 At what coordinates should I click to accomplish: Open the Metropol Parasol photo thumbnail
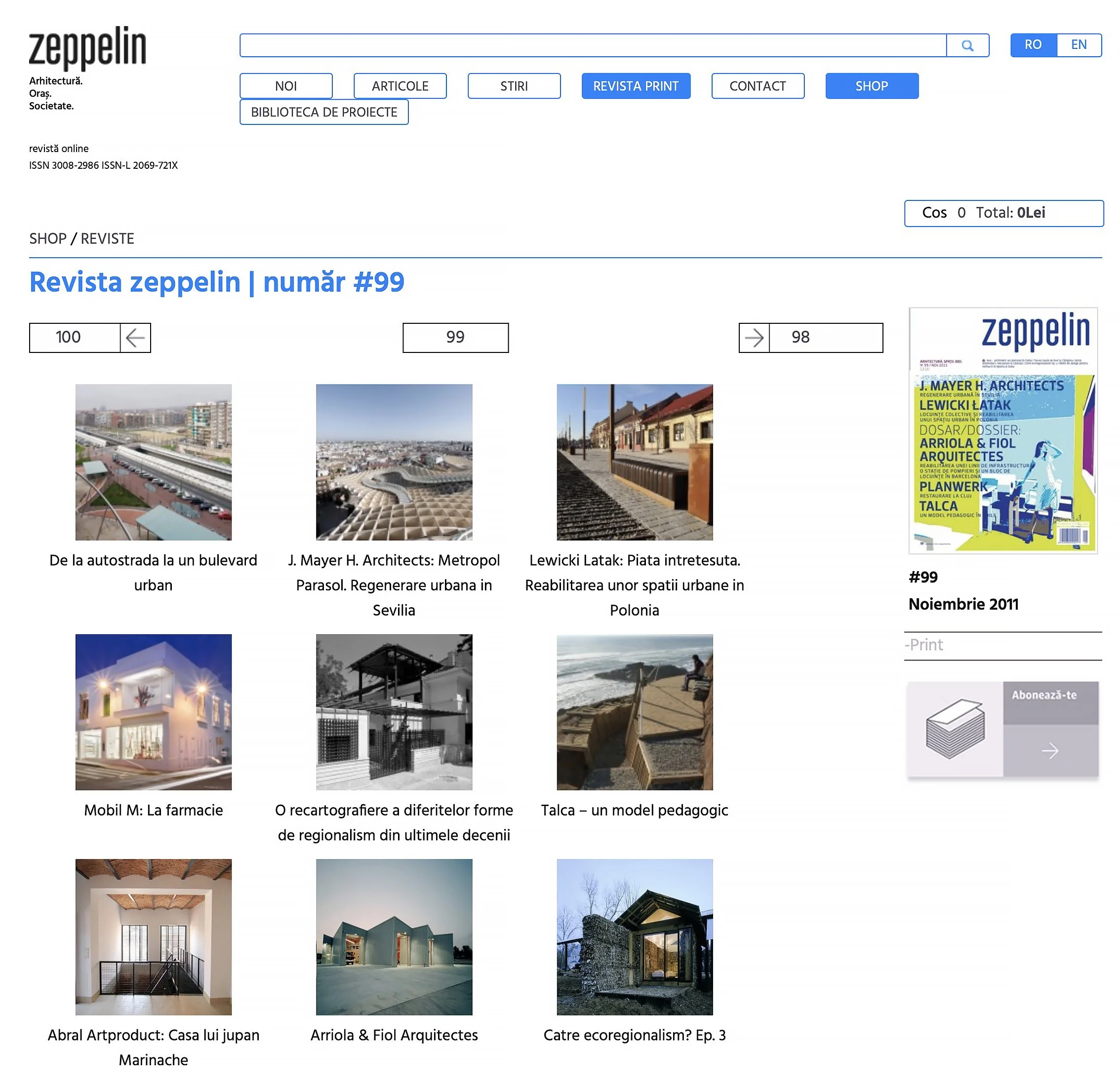(394, 462)
